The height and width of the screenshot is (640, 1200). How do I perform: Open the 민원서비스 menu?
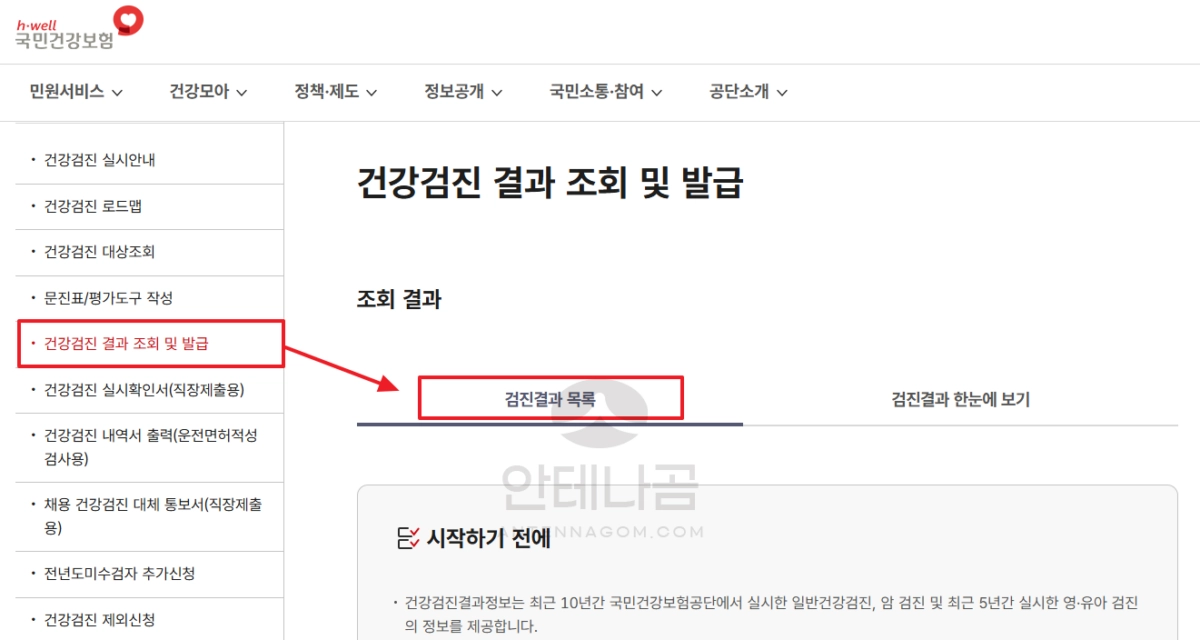(x=76, y=92)
